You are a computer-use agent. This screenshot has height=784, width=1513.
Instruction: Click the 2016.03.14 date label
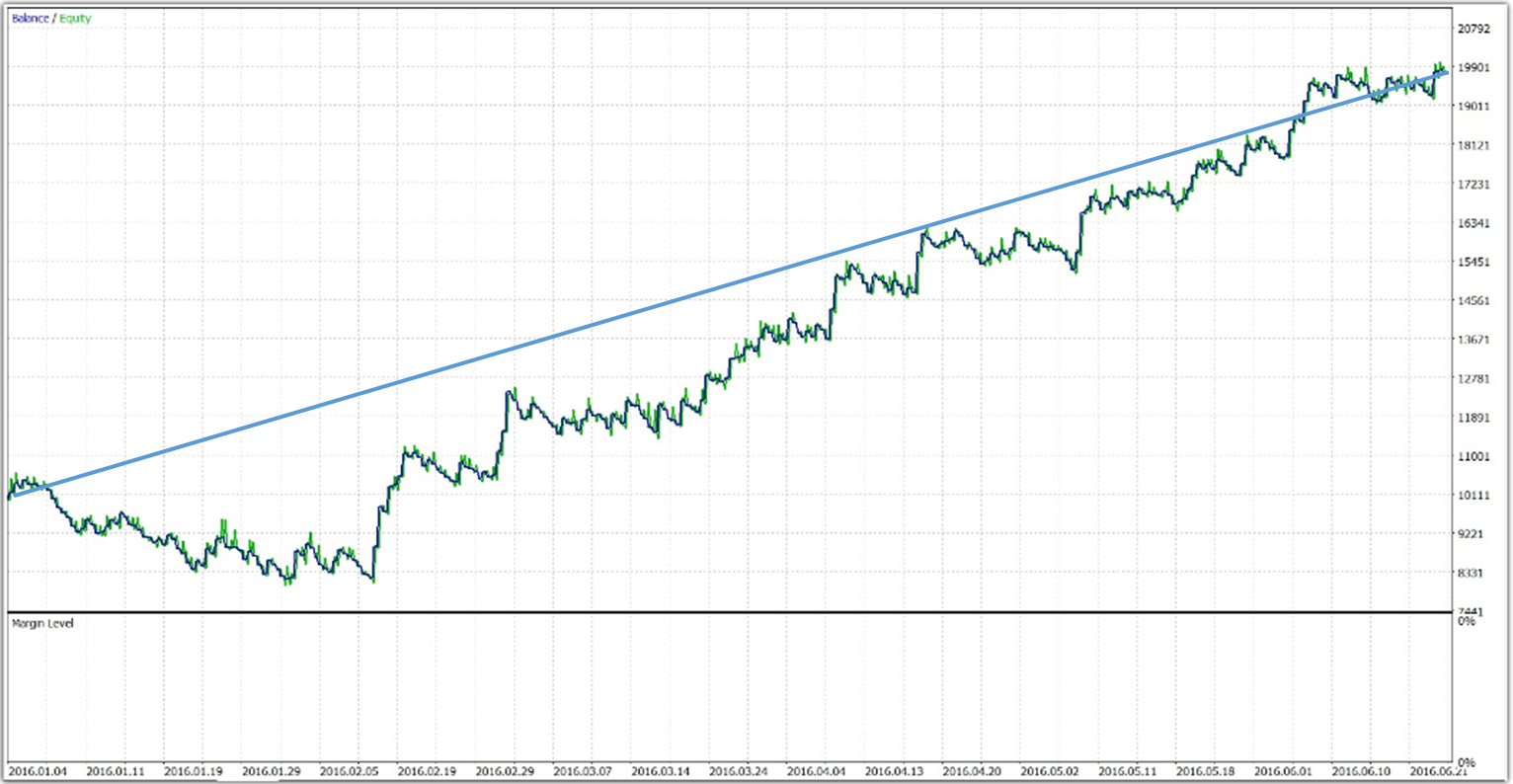[659, 771]
